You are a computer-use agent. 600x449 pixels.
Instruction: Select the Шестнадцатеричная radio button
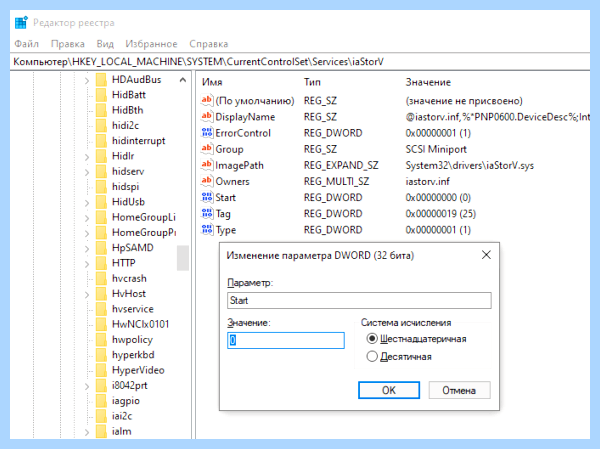[x=372, y=339]
